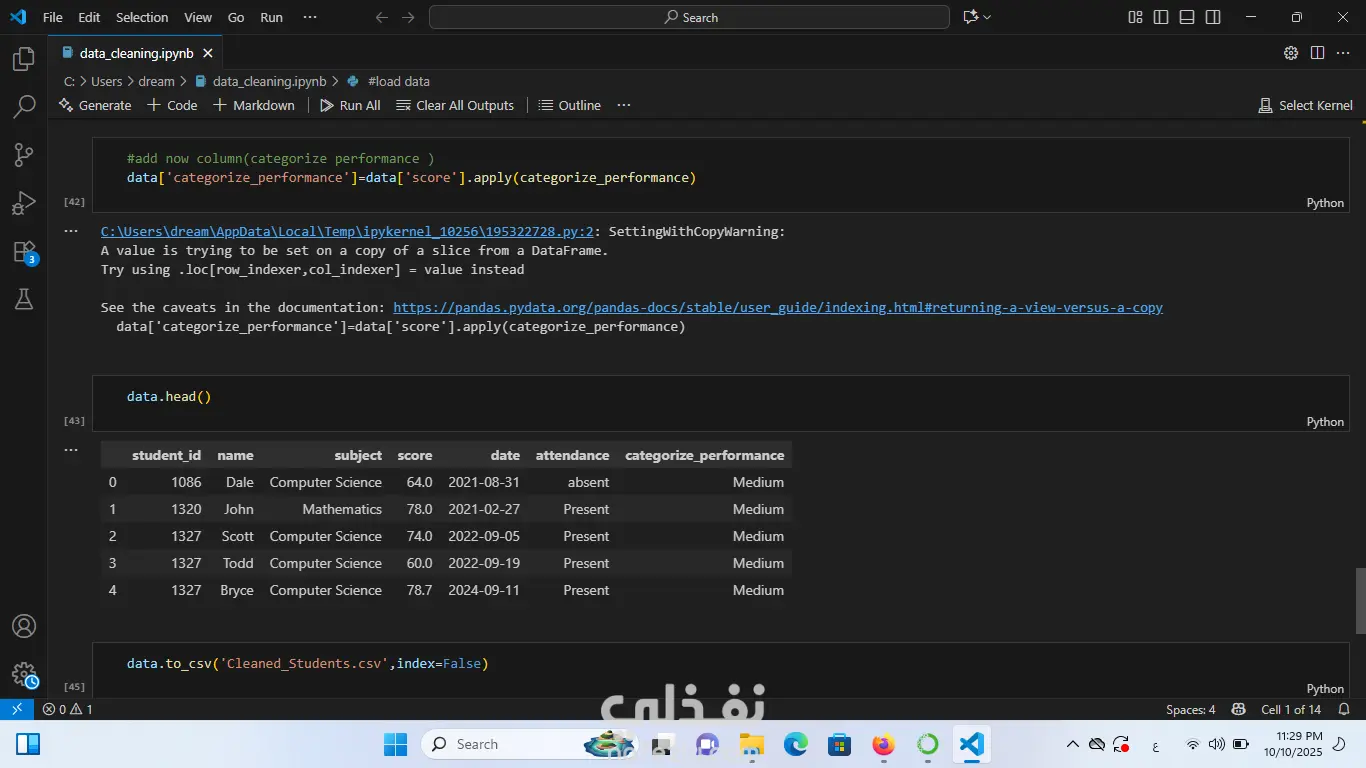Toggle the bottom Panel layout button
This screenshot has height=768, width=1366.
point(1187,17)
